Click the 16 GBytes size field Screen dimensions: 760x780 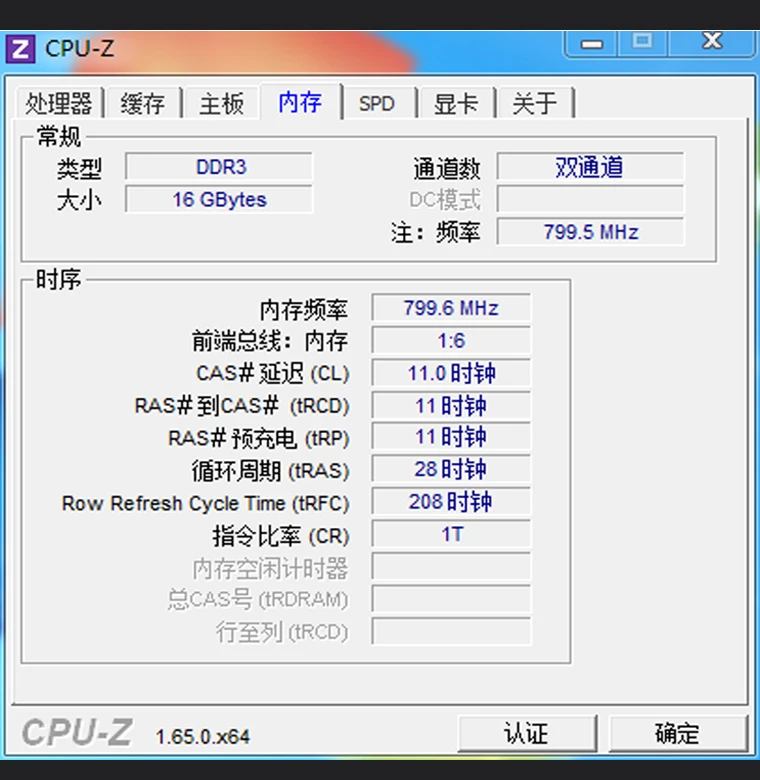coord(219,199)
